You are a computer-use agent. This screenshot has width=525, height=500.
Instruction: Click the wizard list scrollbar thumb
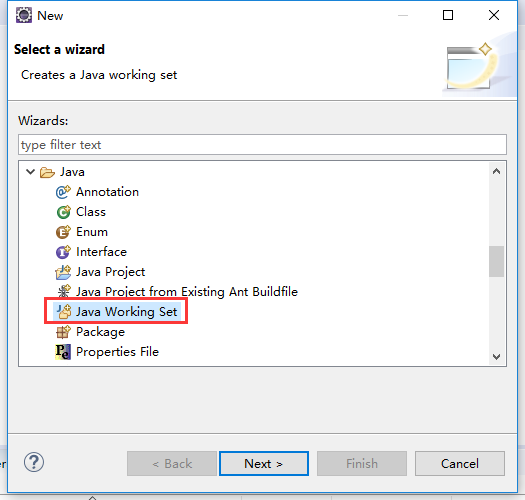[497, 262]
